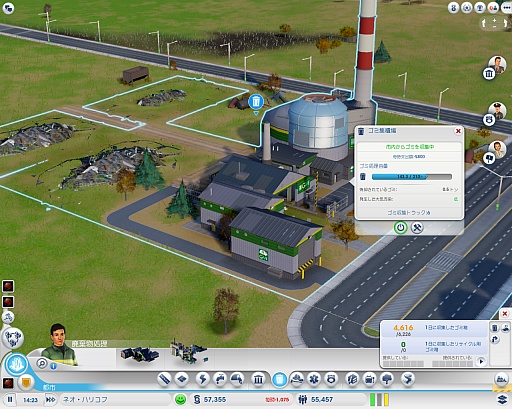Image resolution: width=512 pixels, height=409 pixels.
Task: Click the garbage capacity progress bar
Action: (x=412, y=177)
